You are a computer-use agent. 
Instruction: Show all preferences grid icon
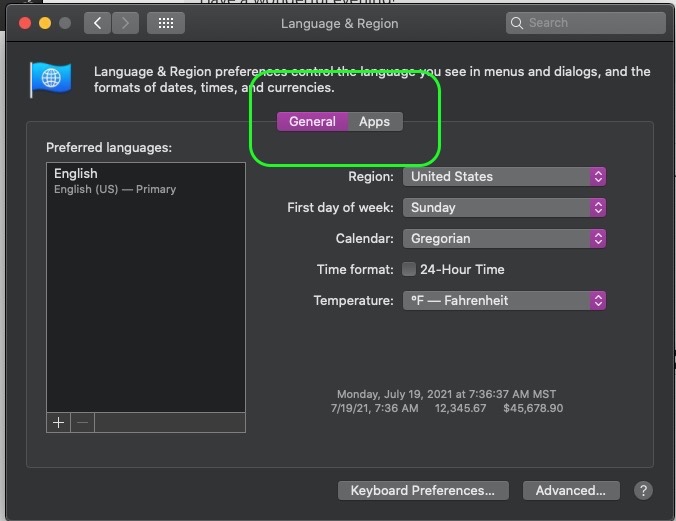coord(166,23)
